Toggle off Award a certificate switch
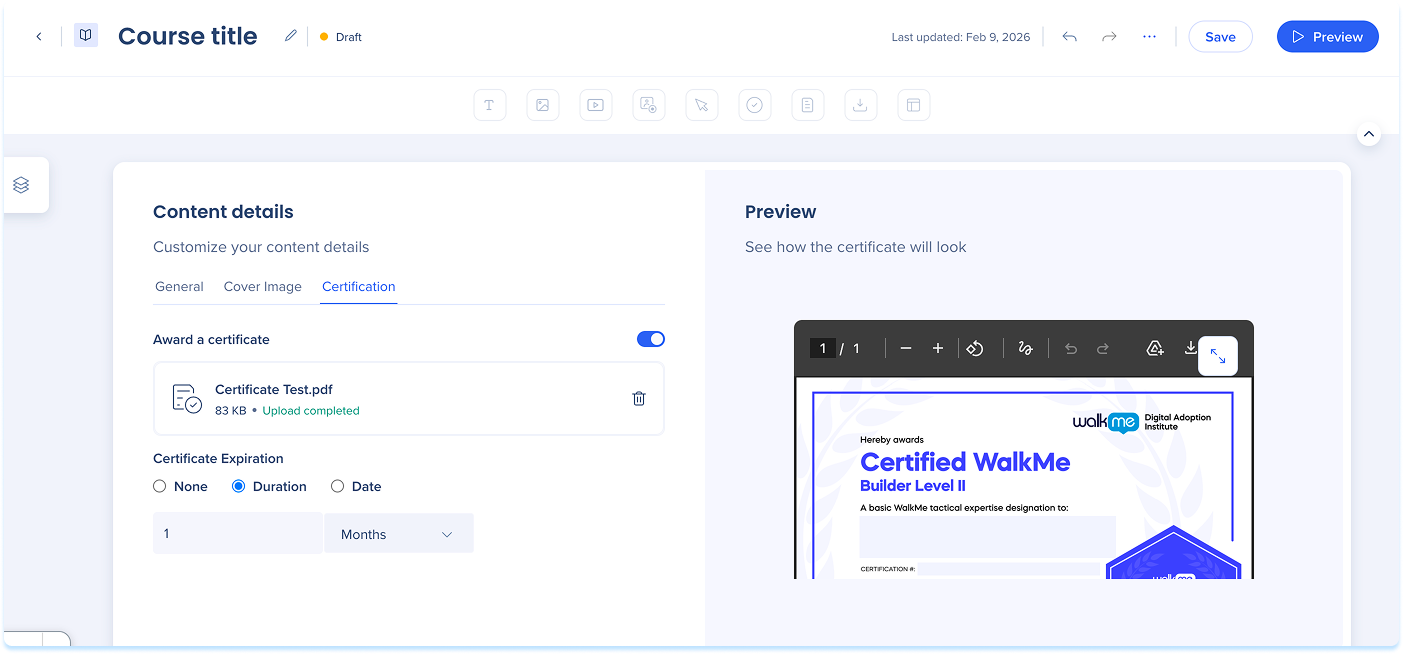The width and height of the screenshot is (1403, 654). pyautogui.click(x=650, y=339)
